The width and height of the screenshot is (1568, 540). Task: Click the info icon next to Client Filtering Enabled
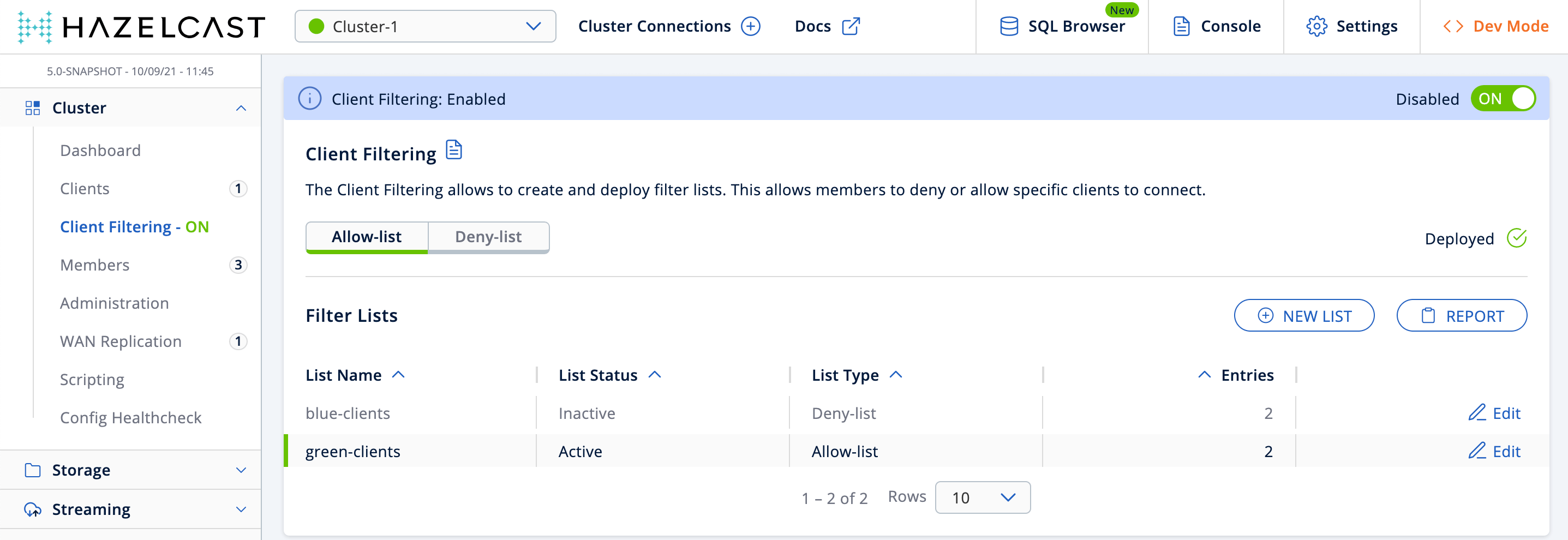[x=310, y=98]
